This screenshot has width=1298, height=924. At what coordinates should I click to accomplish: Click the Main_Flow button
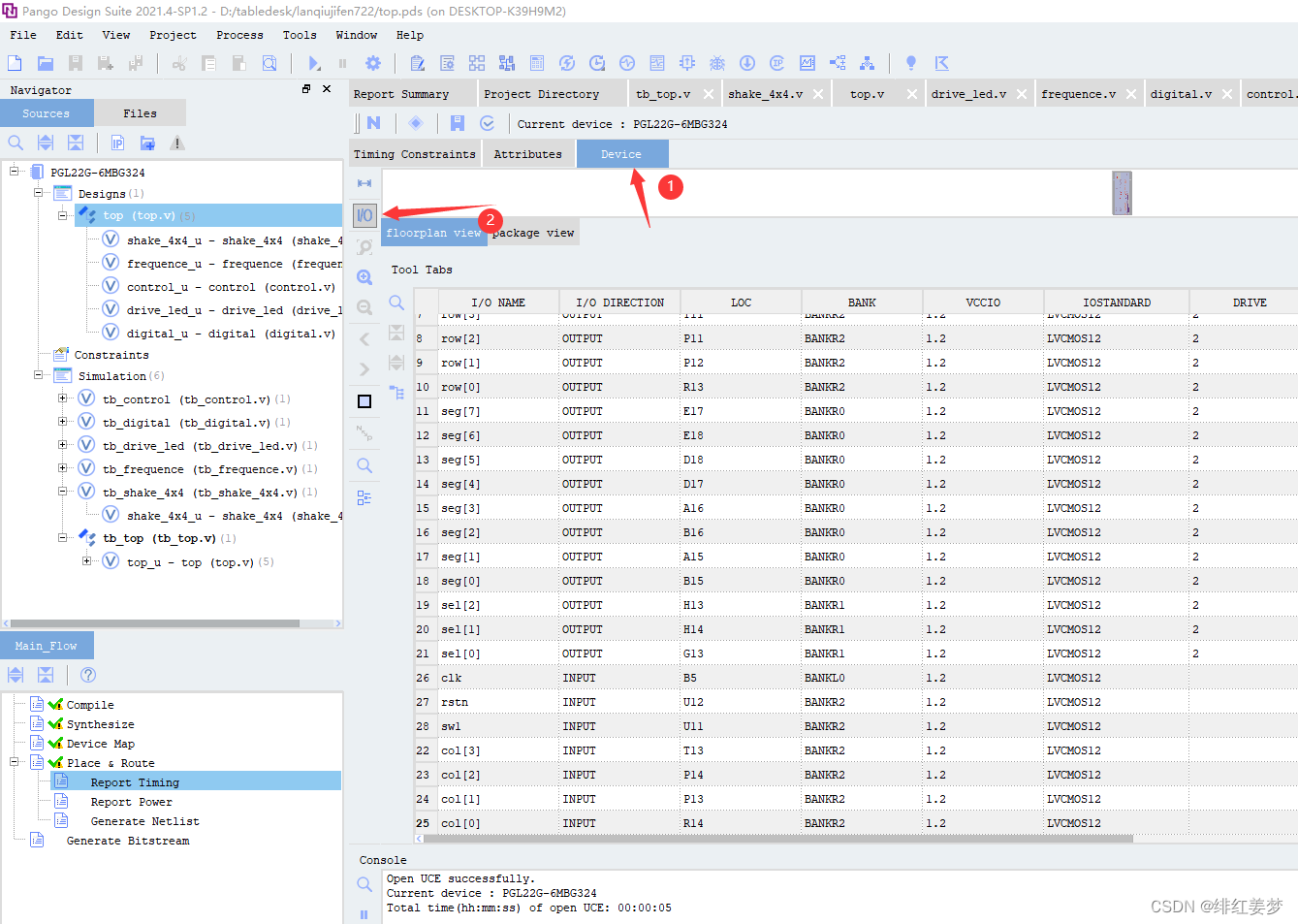(x=47, y=644)
